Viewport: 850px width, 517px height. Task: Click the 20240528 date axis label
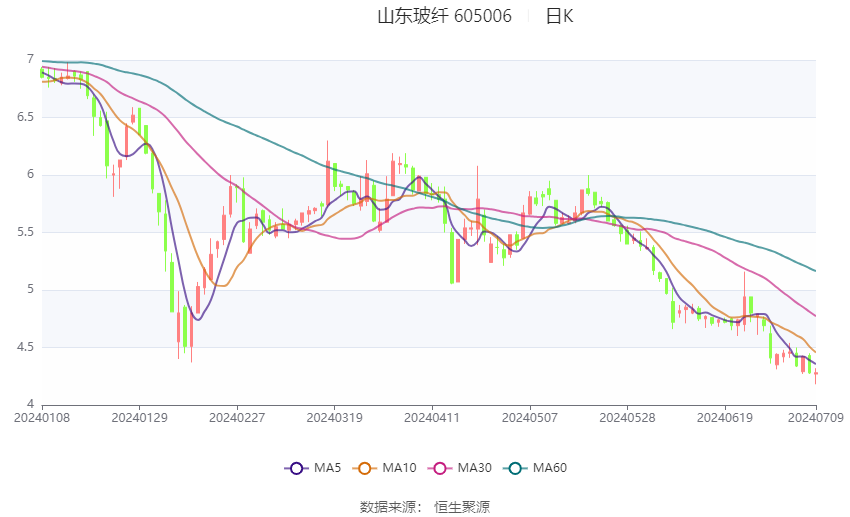coord(627,418)
